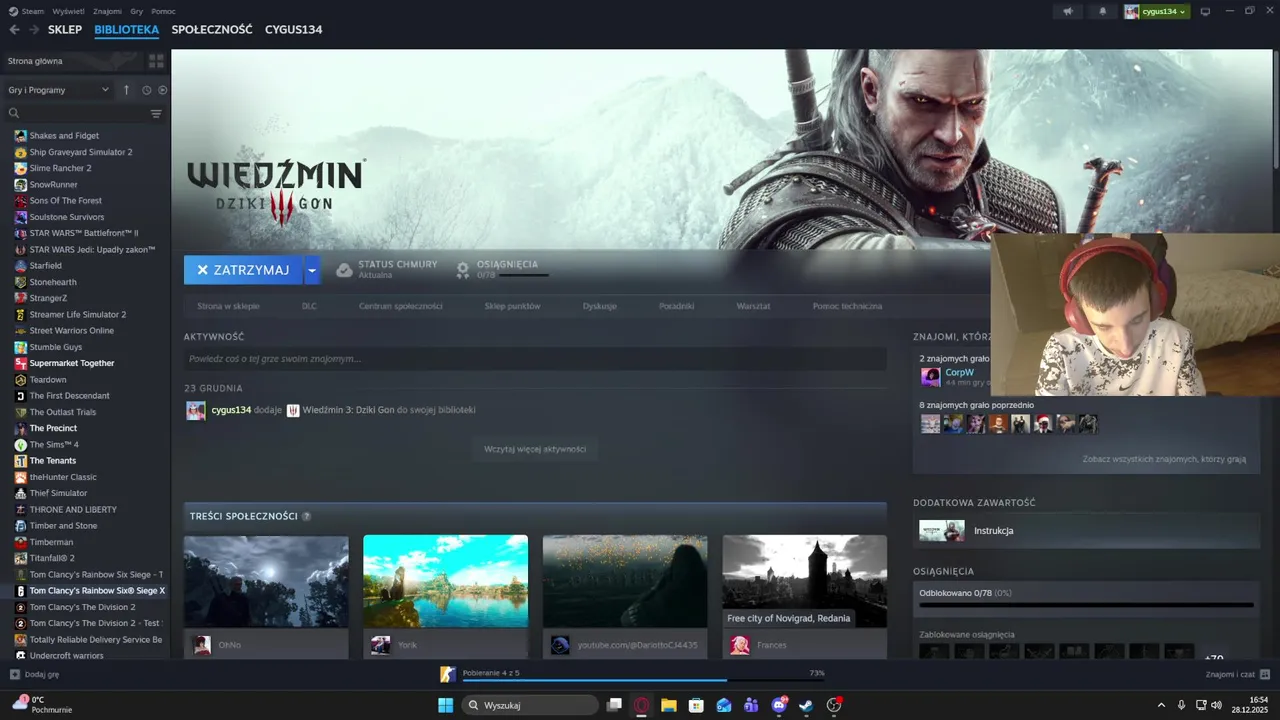Open Free city of Novigrad screenshot
This screenshot has width=1280, height=720.
coord(805,581)
